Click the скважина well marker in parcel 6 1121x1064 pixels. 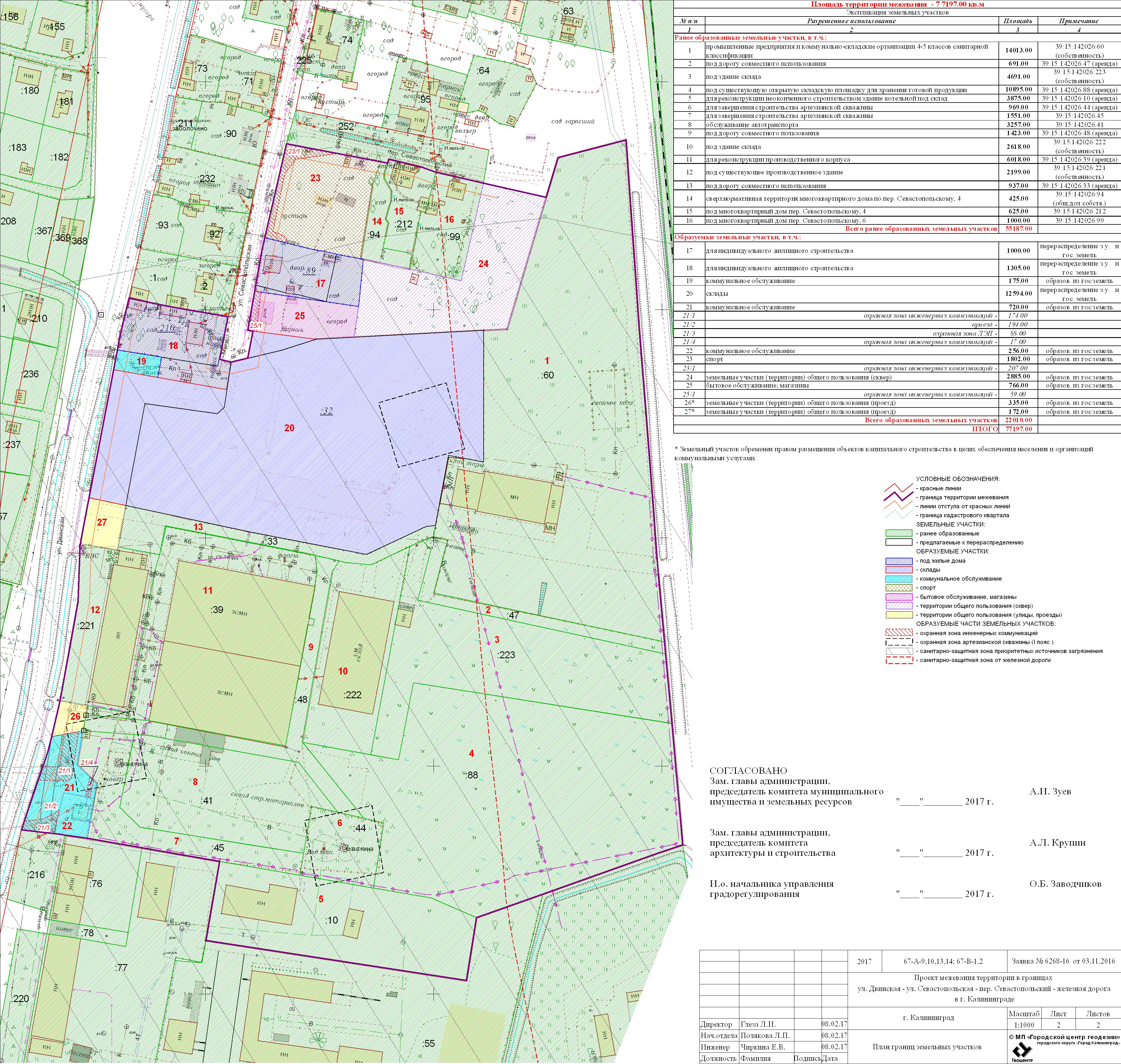point(344,848)
